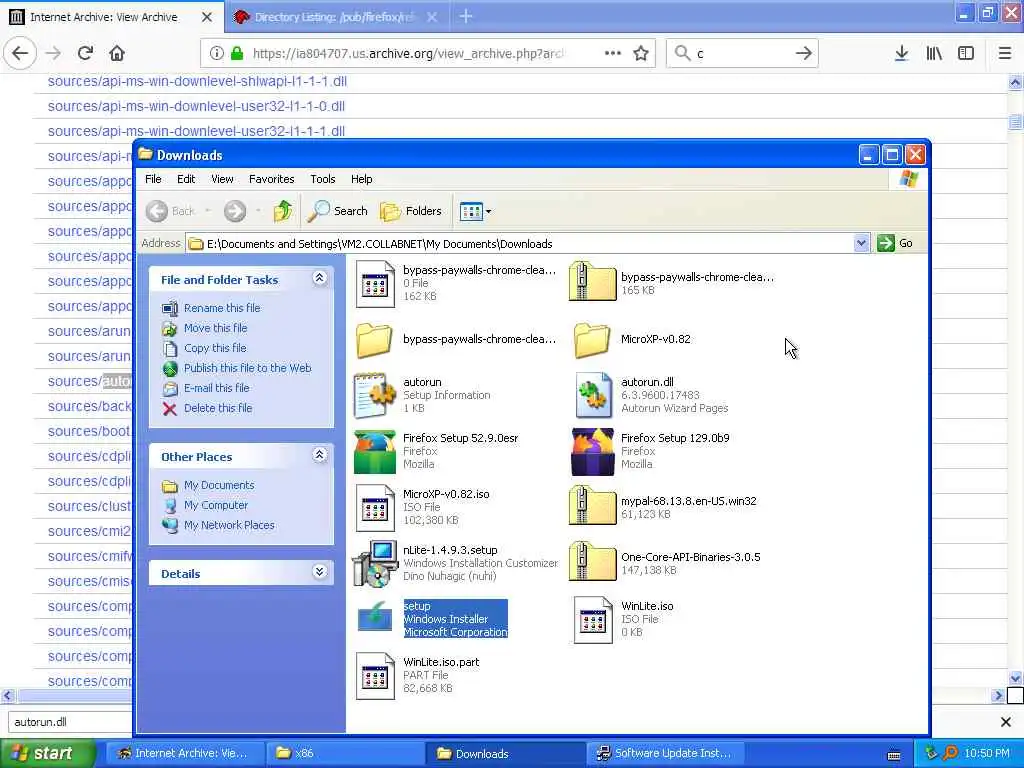Image resolution: width=1024 pixels, height=768 pixels.
Task: Open My Network Places link
Action: 229,525
